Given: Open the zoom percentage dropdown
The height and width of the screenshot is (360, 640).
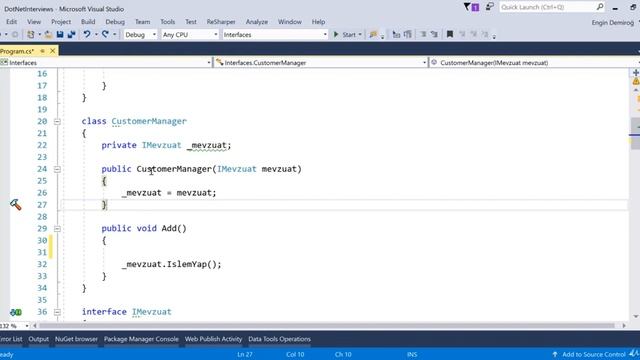Looking at the screenshot, I should (x=27, y=326).
